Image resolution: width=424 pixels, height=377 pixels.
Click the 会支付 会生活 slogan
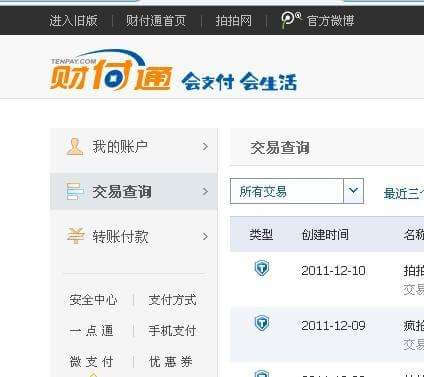pyautogui.click(x=239, y=82)
